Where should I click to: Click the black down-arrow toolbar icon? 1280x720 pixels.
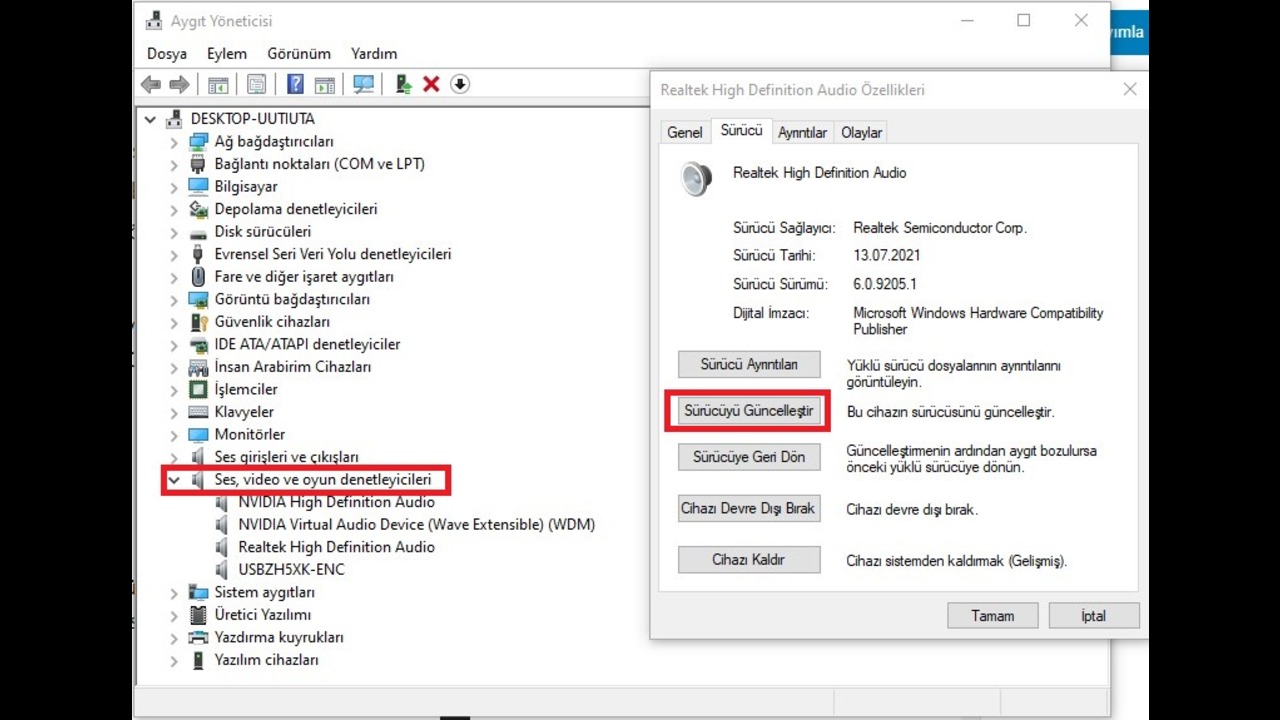tap(460, 85)
